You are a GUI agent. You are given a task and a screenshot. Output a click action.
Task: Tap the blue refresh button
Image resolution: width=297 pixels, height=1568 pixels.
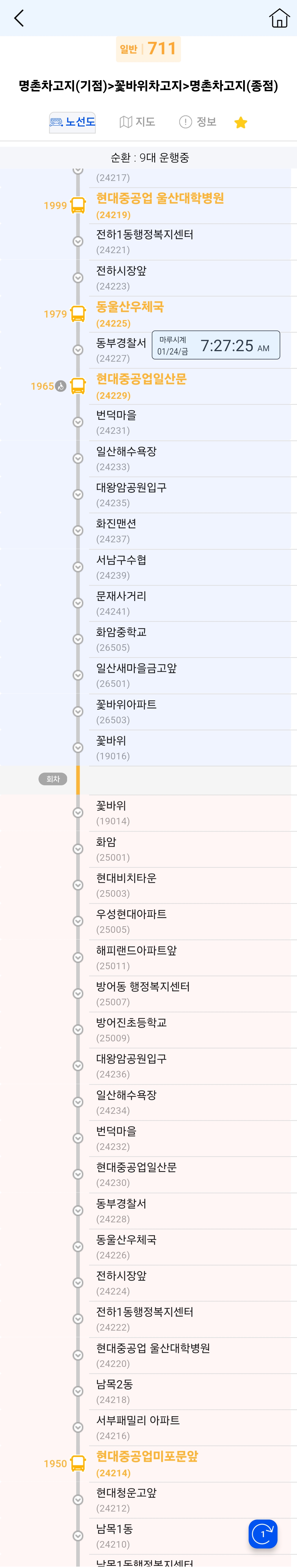click(x=263, y=1533)
